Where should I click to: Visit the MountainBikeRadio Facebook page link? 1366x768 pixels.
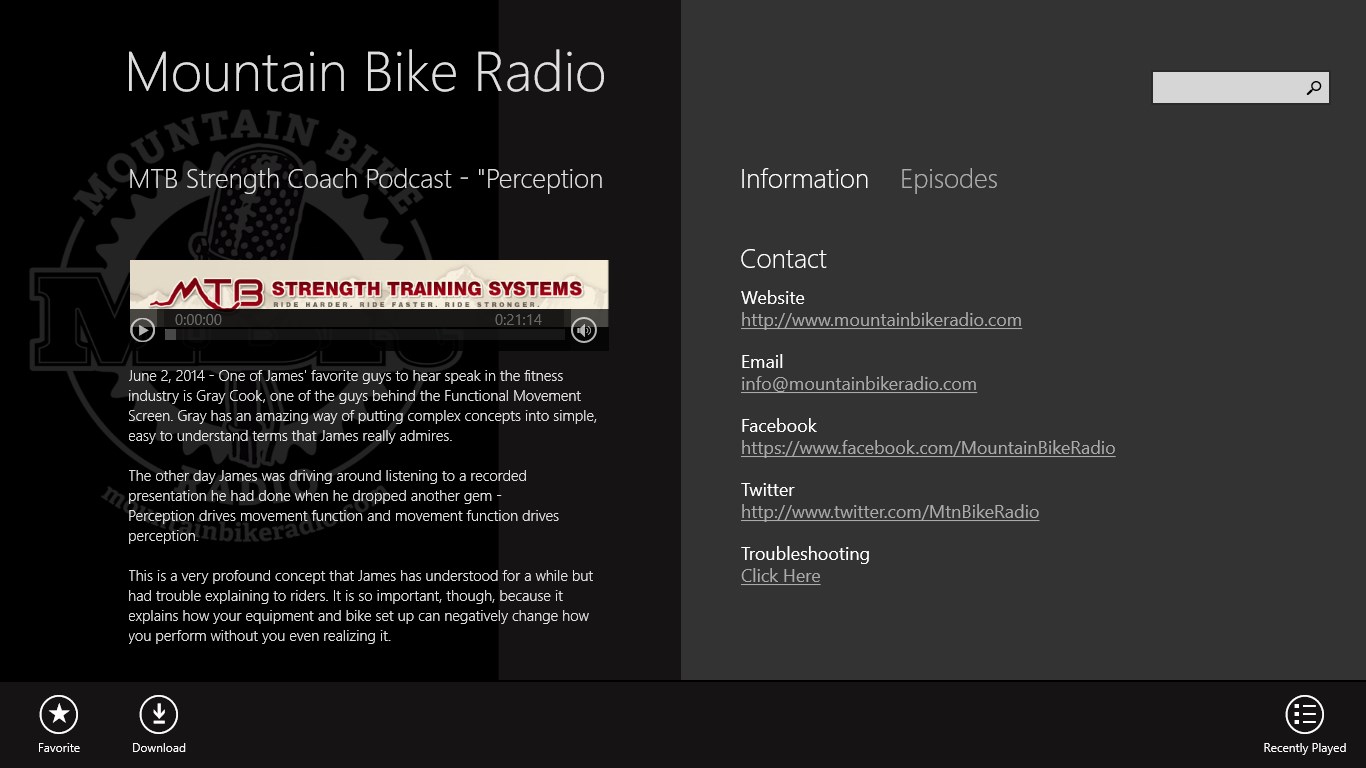pyautogui.click(x=927, y=449)
